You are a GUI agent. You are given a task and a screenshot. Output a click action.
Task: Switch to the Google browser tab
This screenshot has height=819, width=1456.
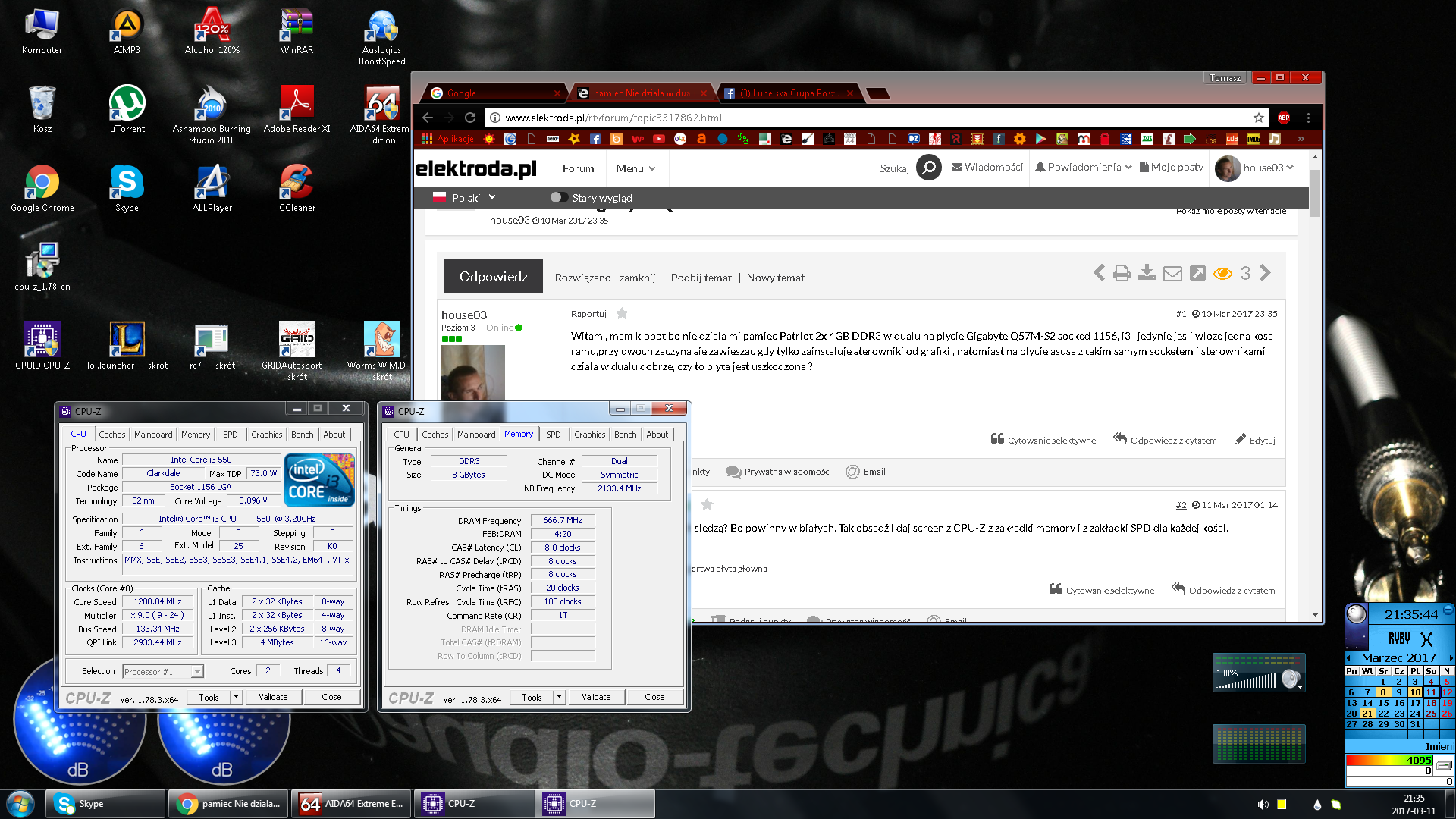coord(494,93)
